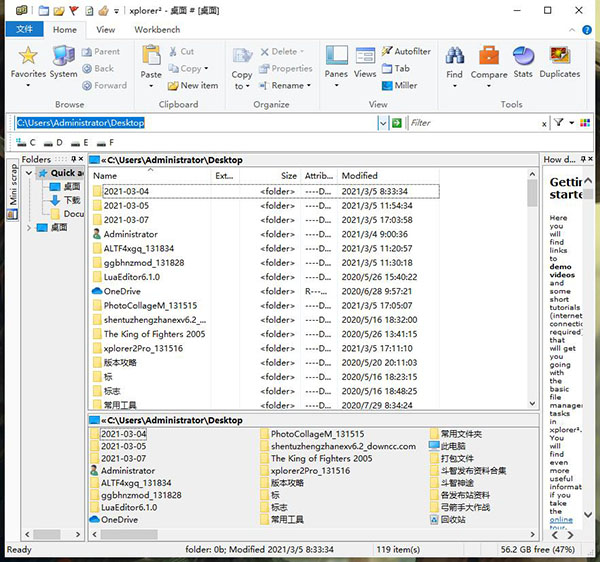Switch to the Home ribbon tab

65,30
